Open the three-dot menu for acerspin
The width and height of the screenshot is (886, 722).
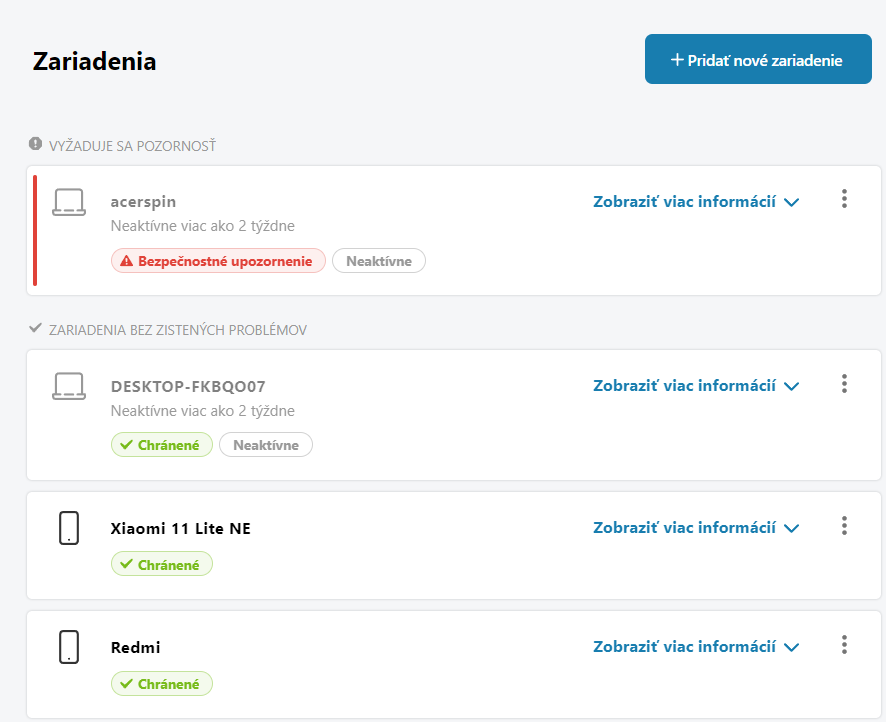pyautogui.click(x=844, y=199)
